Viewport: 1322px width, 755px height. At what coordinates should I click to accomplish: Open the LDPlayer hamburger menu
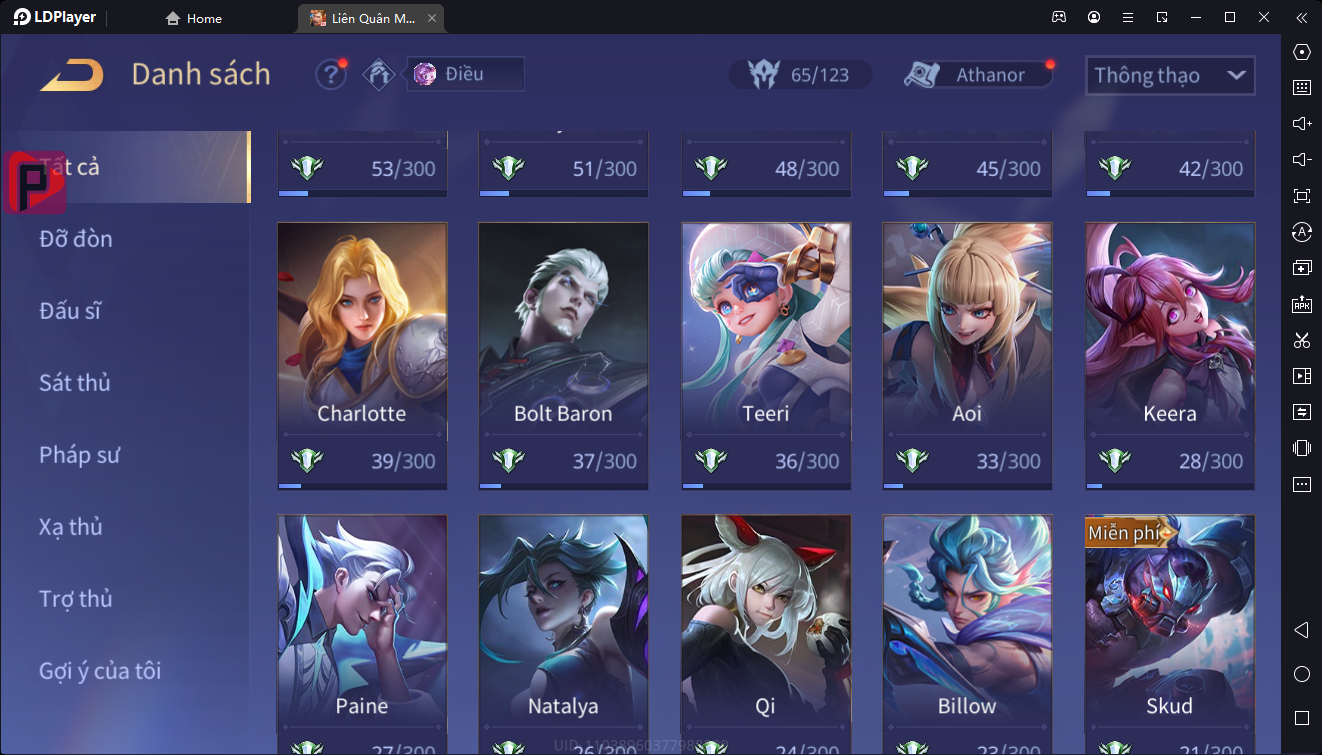[1128, 18]
